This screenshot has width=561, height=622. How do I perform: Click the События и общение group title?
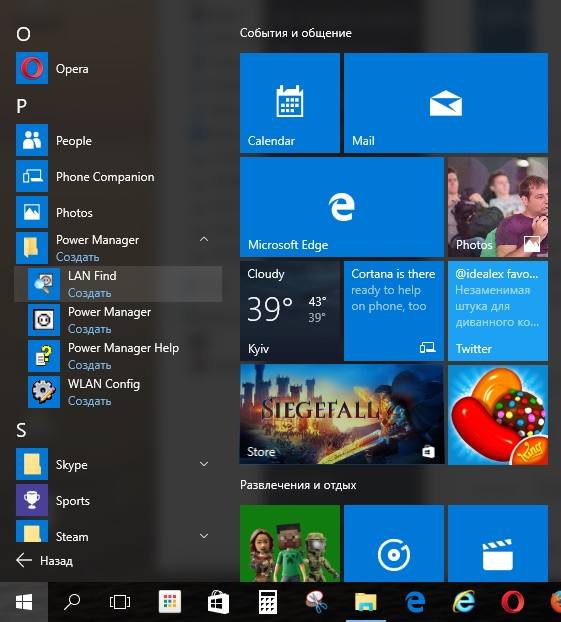tap(296, 33)
